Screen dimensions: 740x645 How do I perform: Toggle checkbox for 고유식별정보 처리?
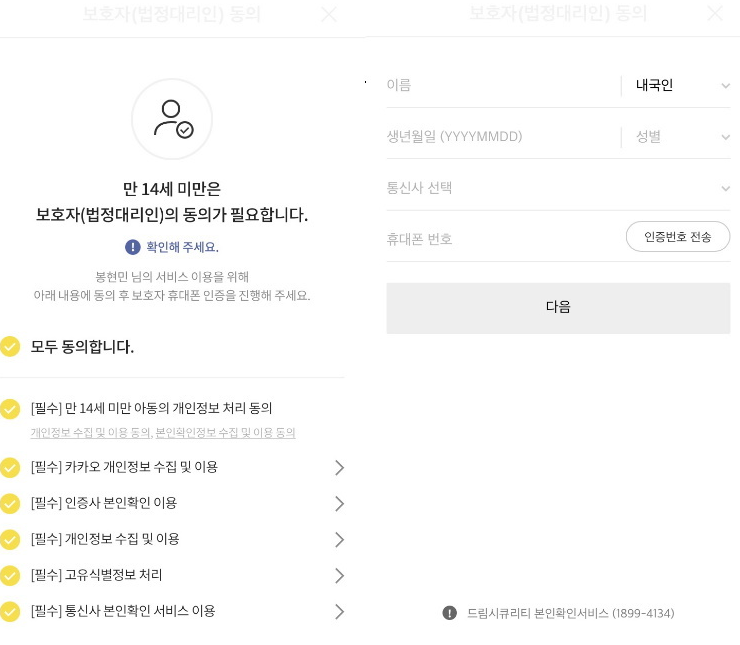pyautogui.click(x=10, y=575)
